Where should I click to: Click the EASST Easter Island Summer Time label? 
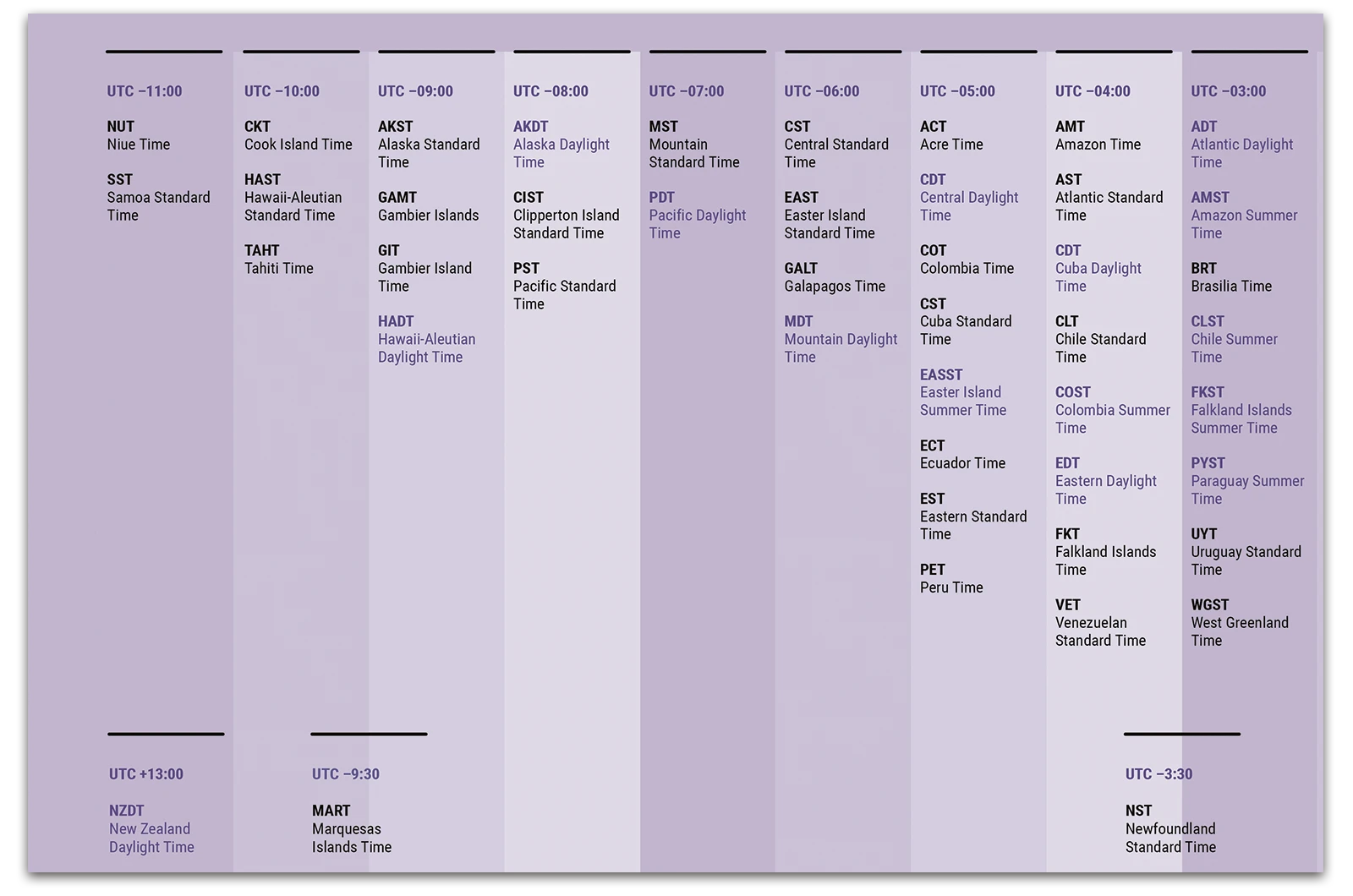[x=962, y=391]
